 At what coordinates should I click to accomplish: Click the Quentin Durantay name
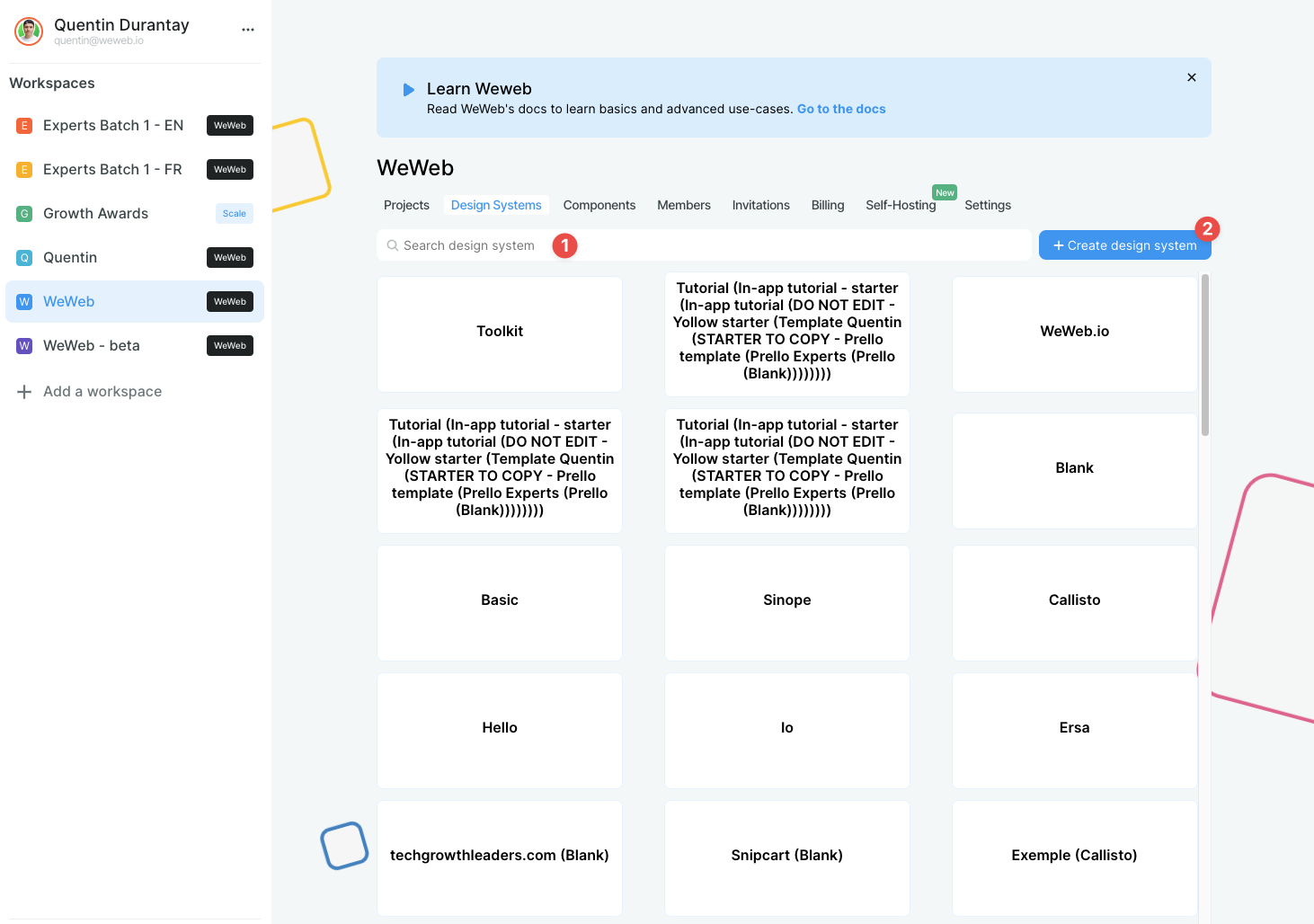tap(121, 25)
